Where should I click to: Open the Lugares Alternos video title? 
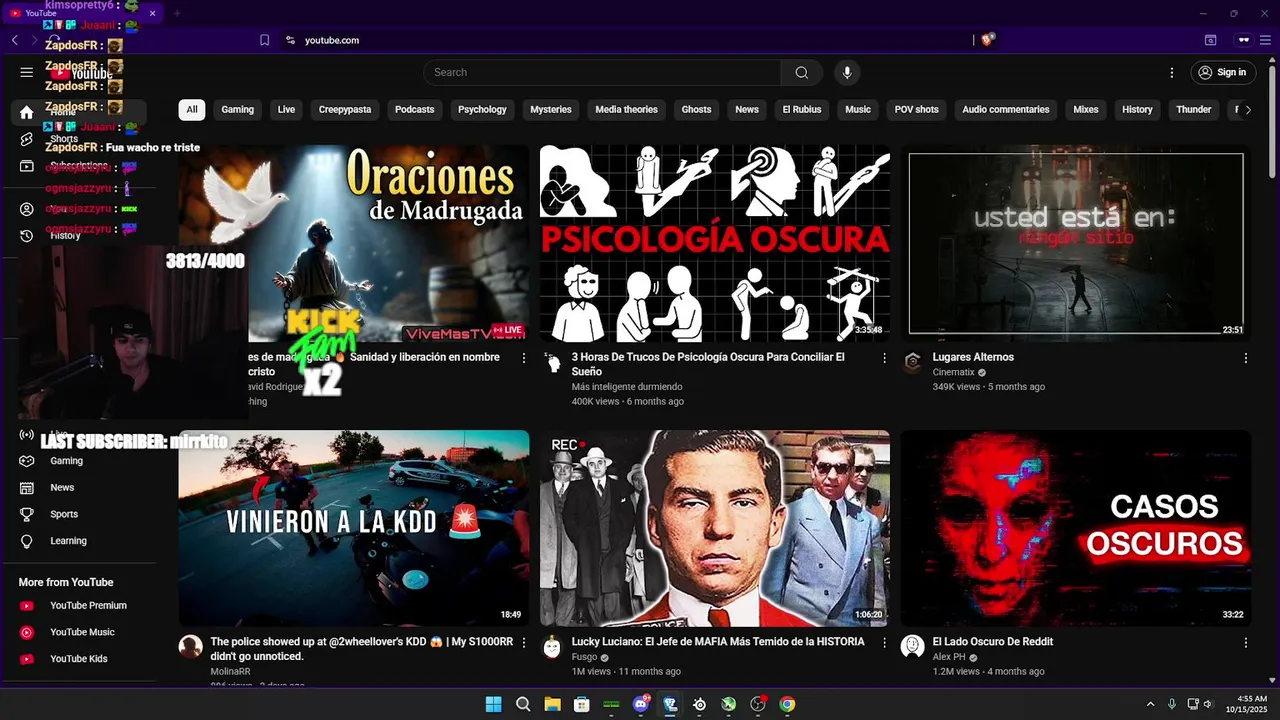pos(973,357)
